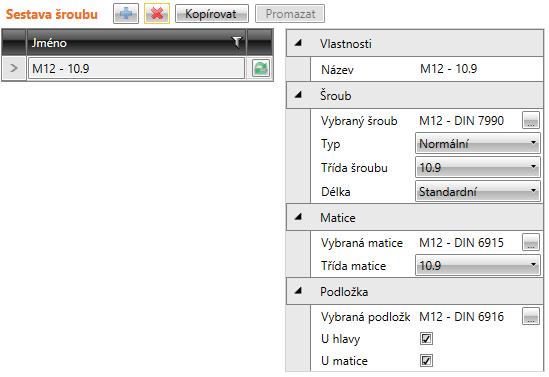The width and height of the screenshot is (549, 377).
Task: Open filter on Jméno column header
Action: 237,42
